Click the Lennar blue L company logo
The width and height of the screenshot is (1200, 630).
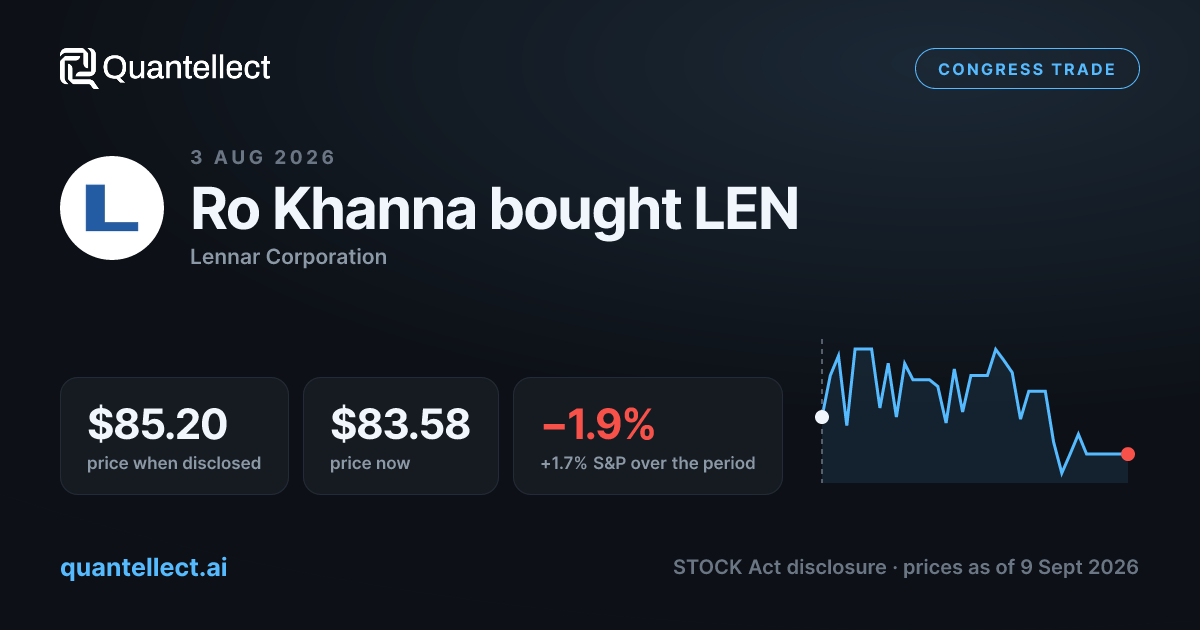(x=112, y=208)
